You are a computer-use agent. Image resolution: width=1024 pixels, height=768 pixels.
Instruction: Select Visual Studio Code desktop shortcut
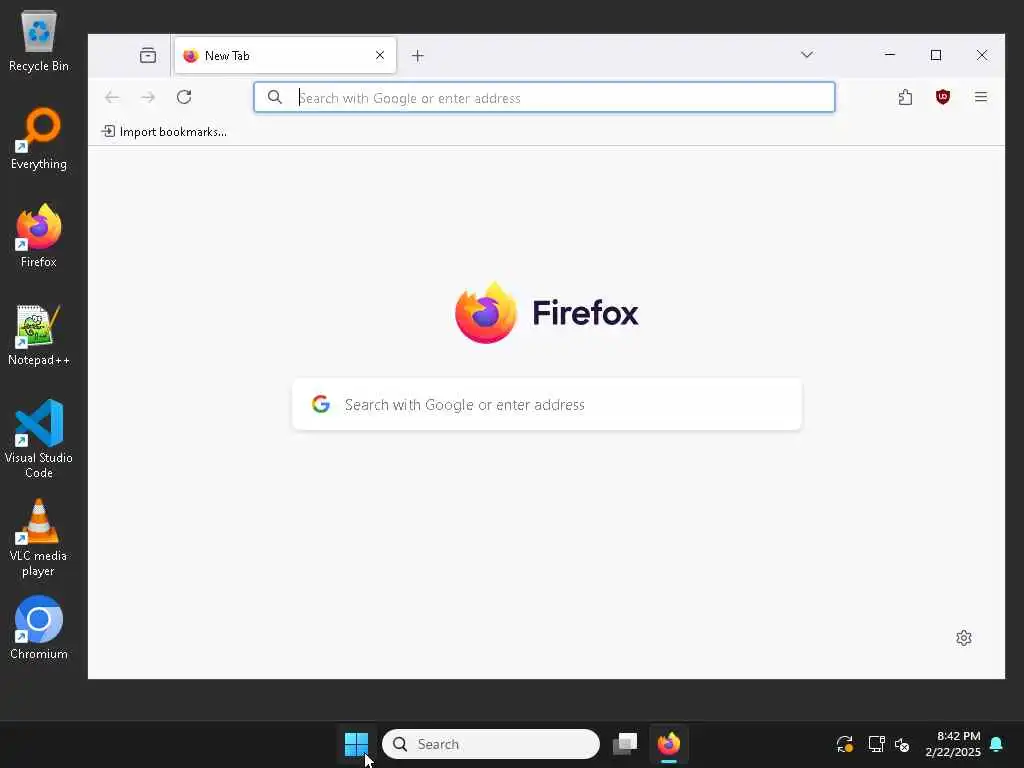coord(39,440)
